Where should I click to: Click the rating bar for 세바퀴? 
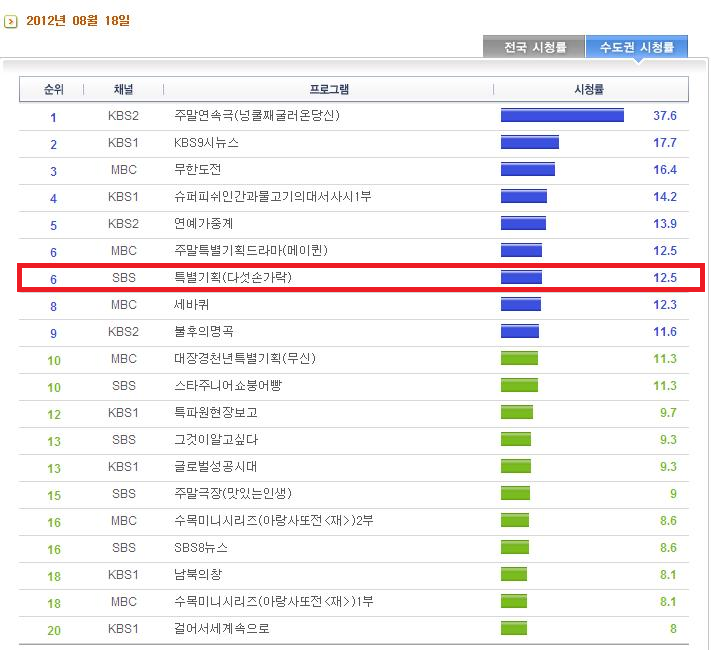tap(521, 304)
